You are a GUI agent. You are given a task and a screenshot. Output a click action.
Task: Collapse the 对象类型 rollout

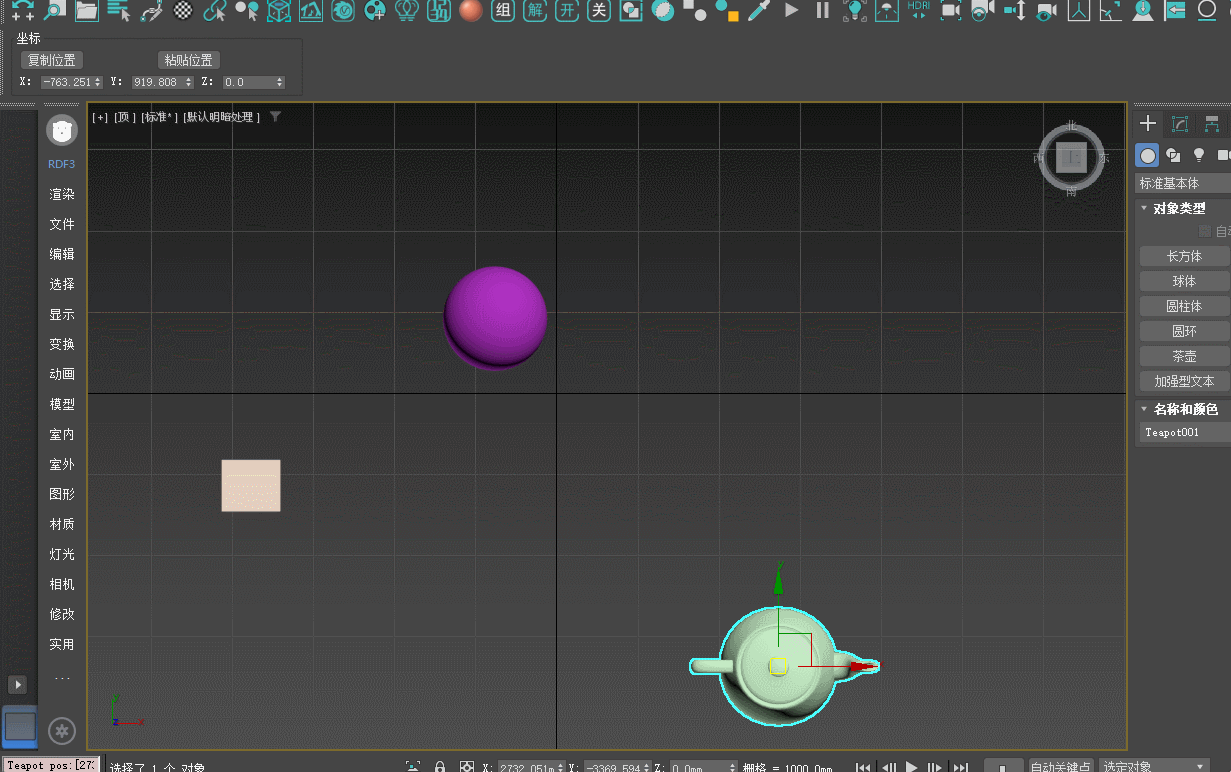1178,208
